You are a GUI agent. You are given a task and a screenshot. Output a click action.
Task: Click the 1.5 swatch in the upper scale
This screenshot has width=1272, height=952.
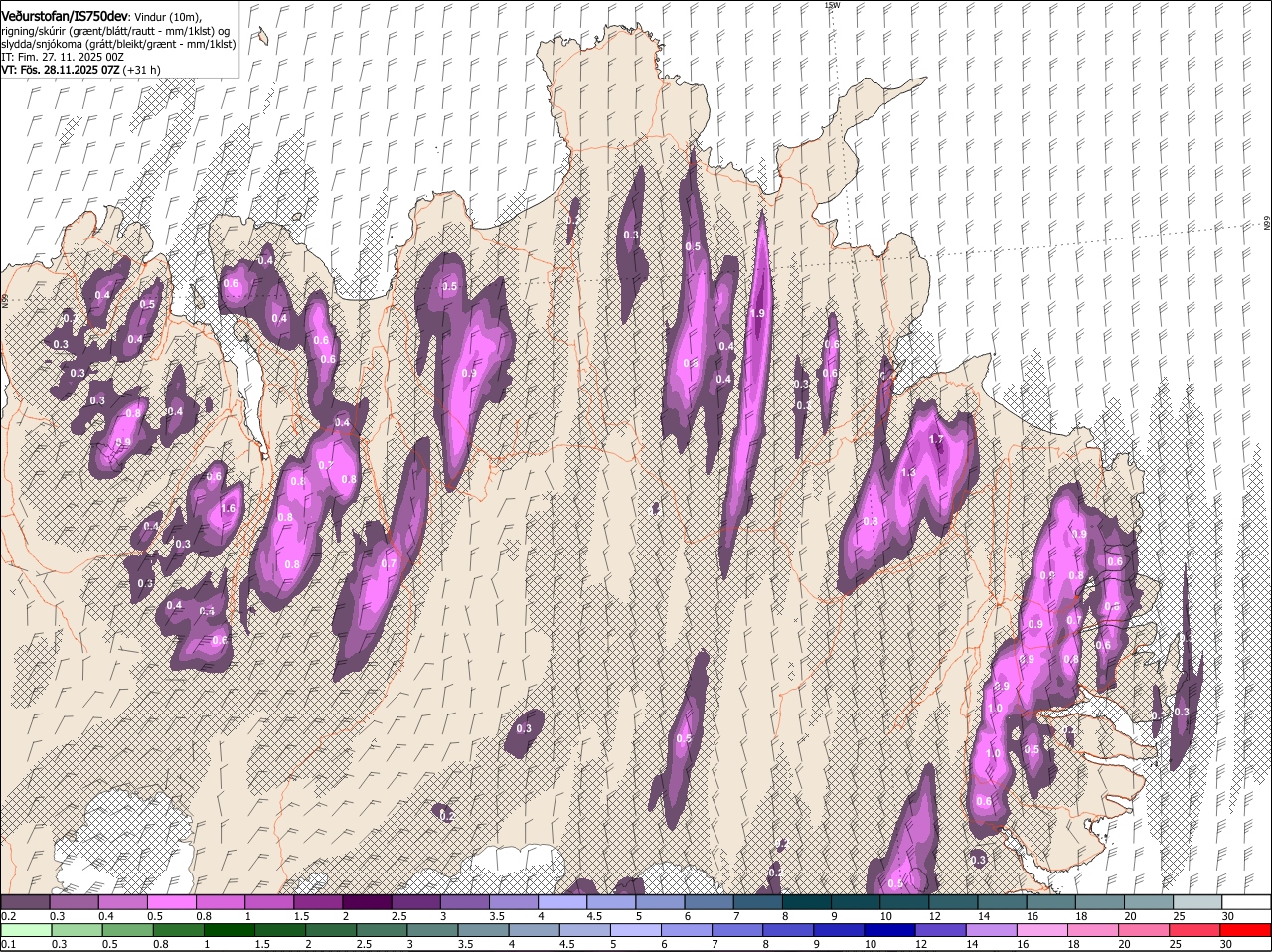coord(318,901)
